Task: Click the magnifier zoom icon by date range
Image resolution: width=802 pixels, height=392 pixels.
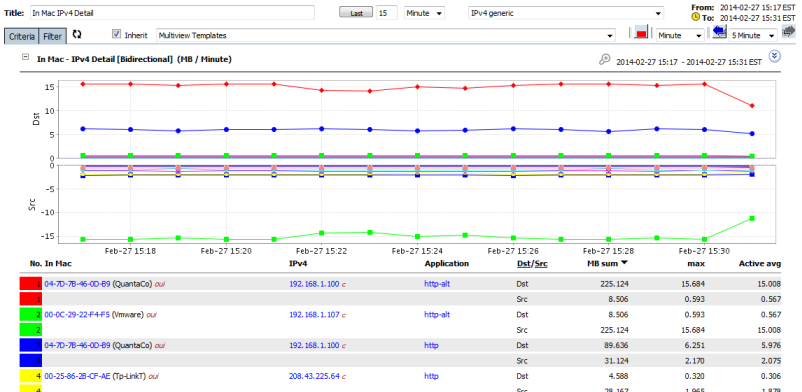Action: (605, 60)
